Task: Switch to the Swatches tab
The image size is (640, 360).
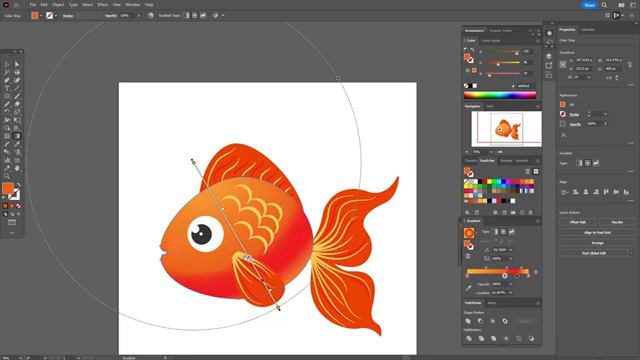Action: point(487,161)
